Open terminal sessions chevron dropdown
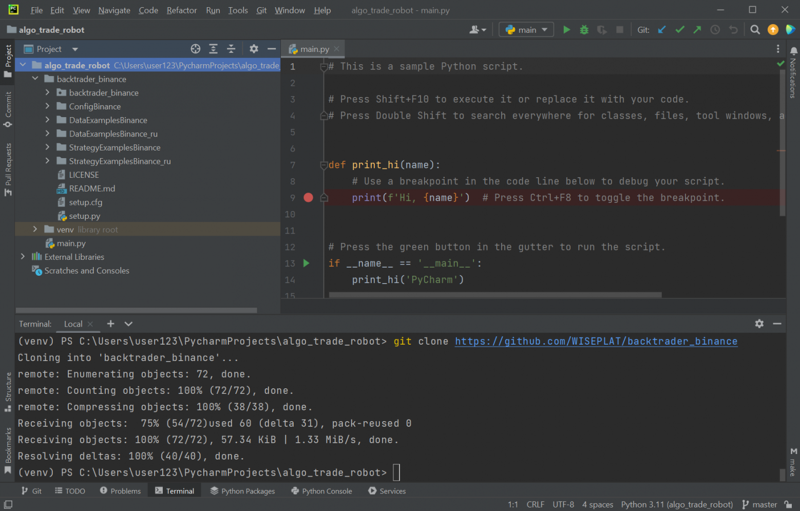The width and height of the screenshot is (800, 511). coord(128,323)
